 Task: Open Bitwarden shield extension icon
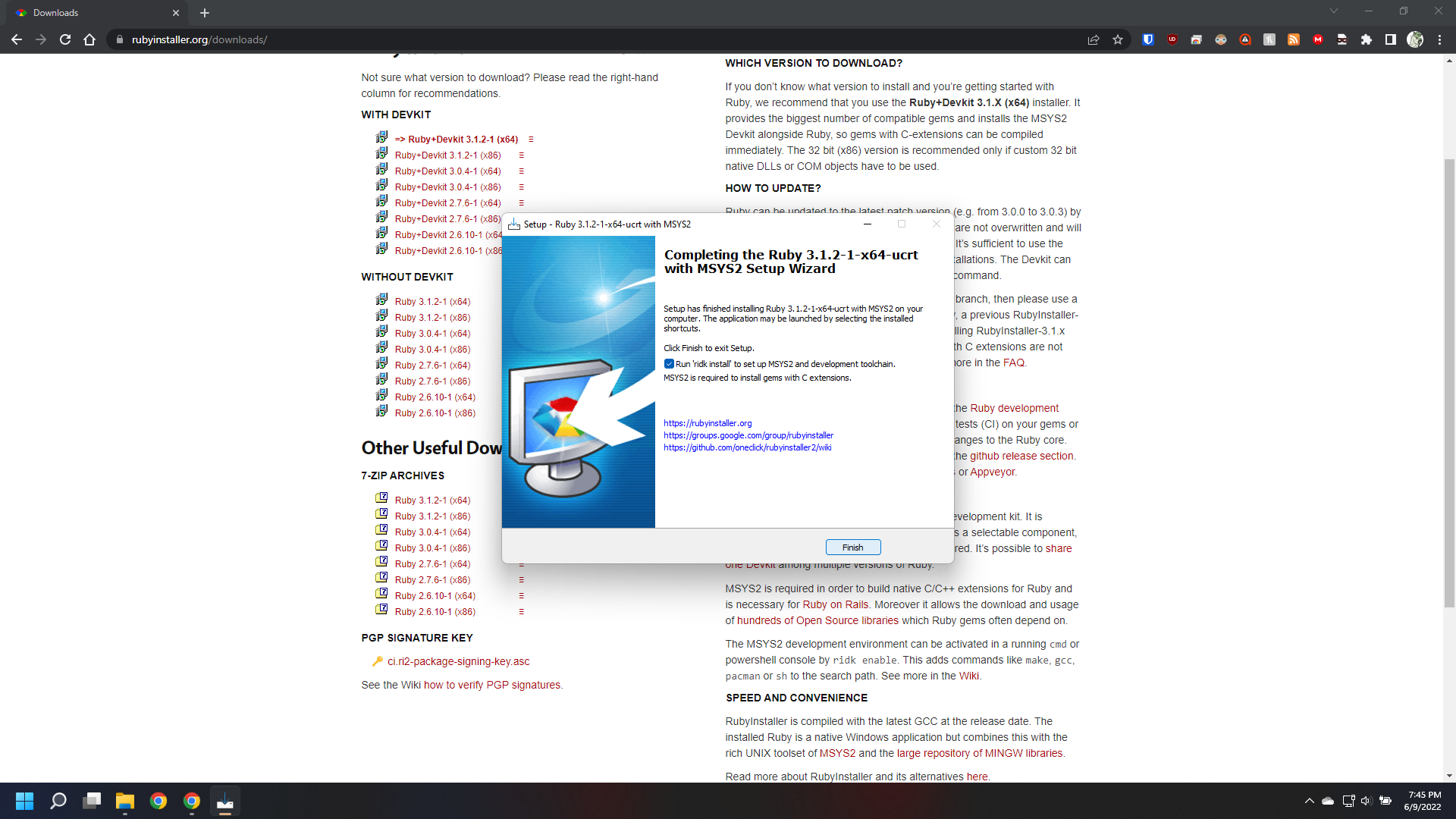coord(1148,39)
